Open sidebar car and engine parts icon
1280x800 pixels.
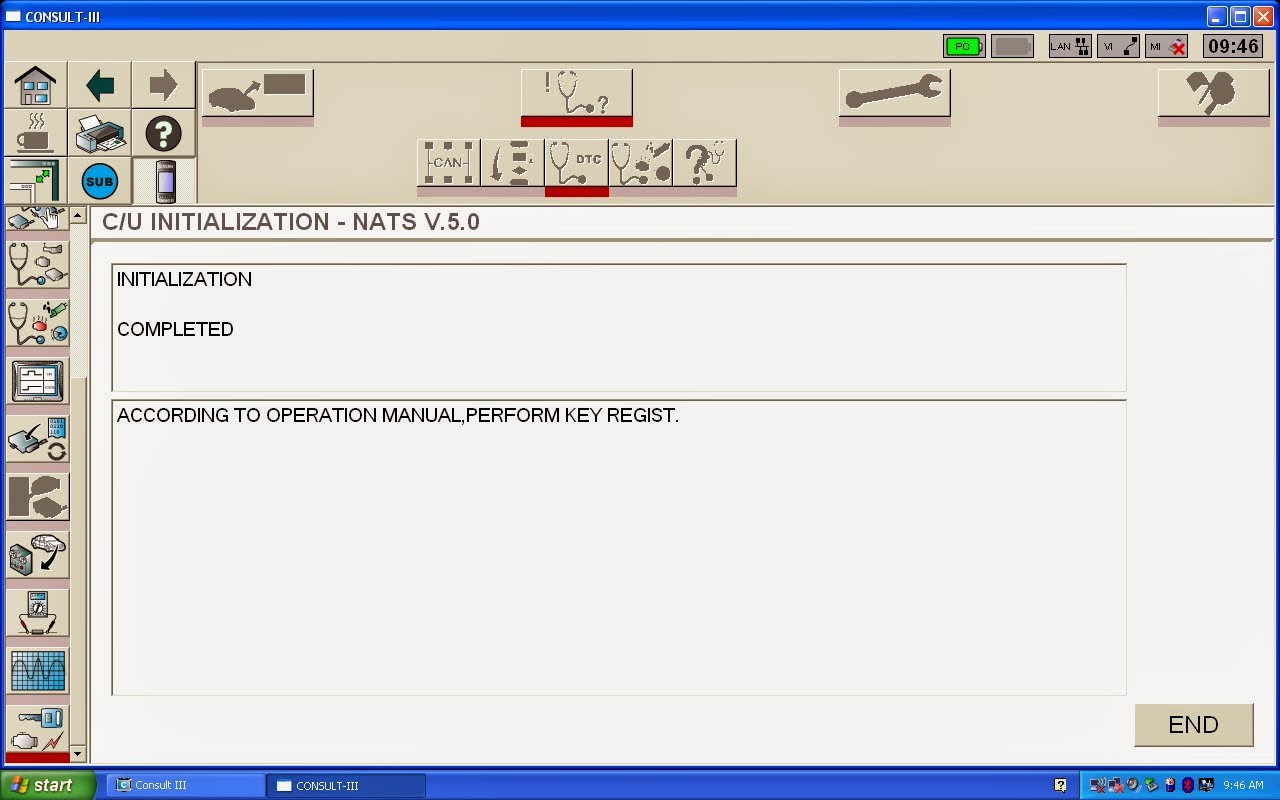(x=37, y=555)
